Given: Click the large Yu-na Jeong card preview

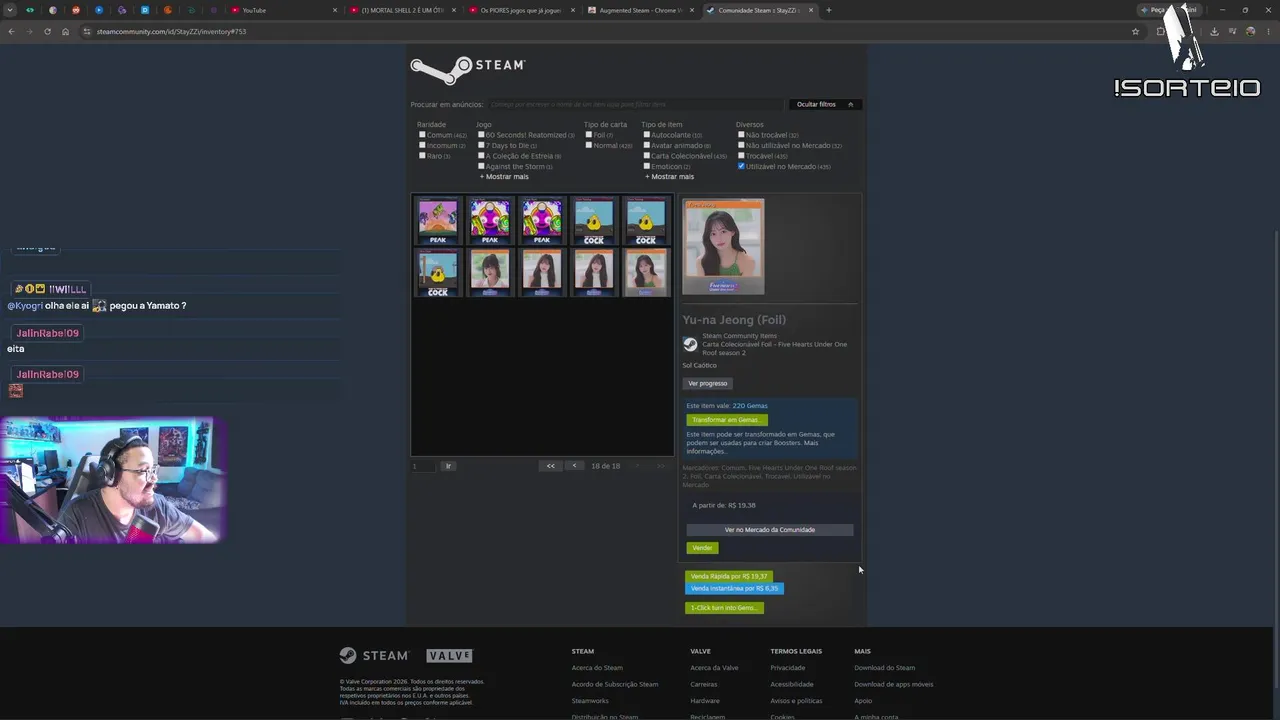Looking at the screenshot, I should coord(723,247).
